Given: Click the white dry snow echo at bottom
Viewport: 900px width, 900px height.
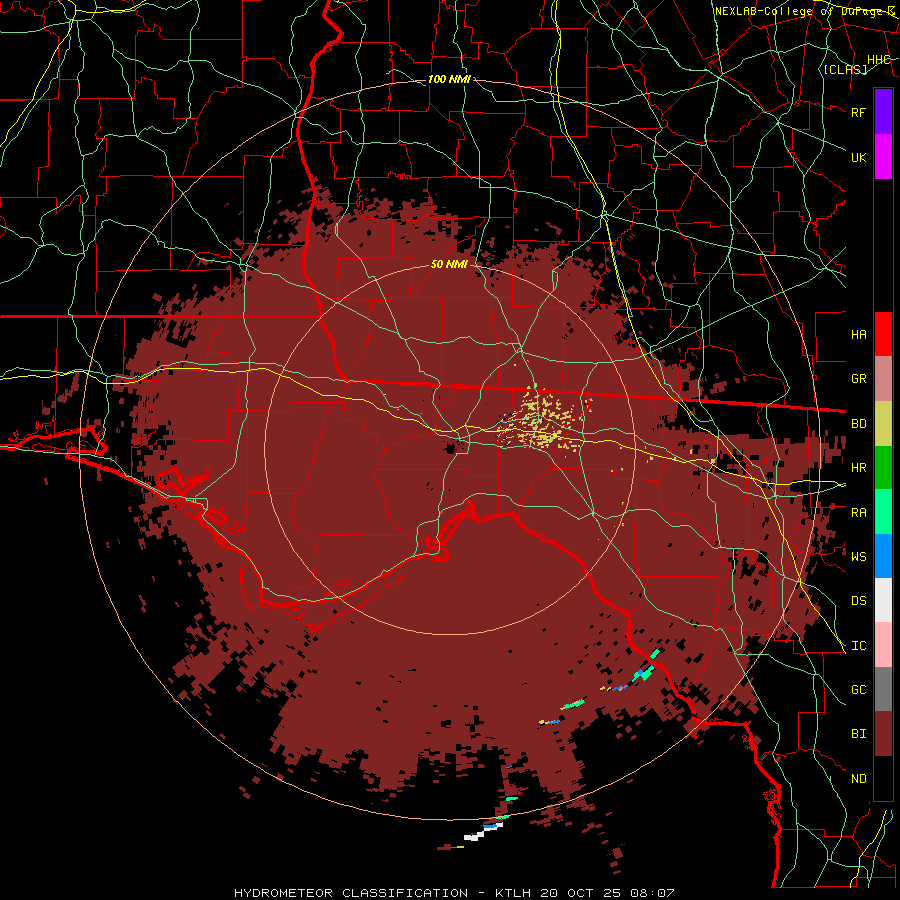Looking at the screenshot, I should (483, 831).
